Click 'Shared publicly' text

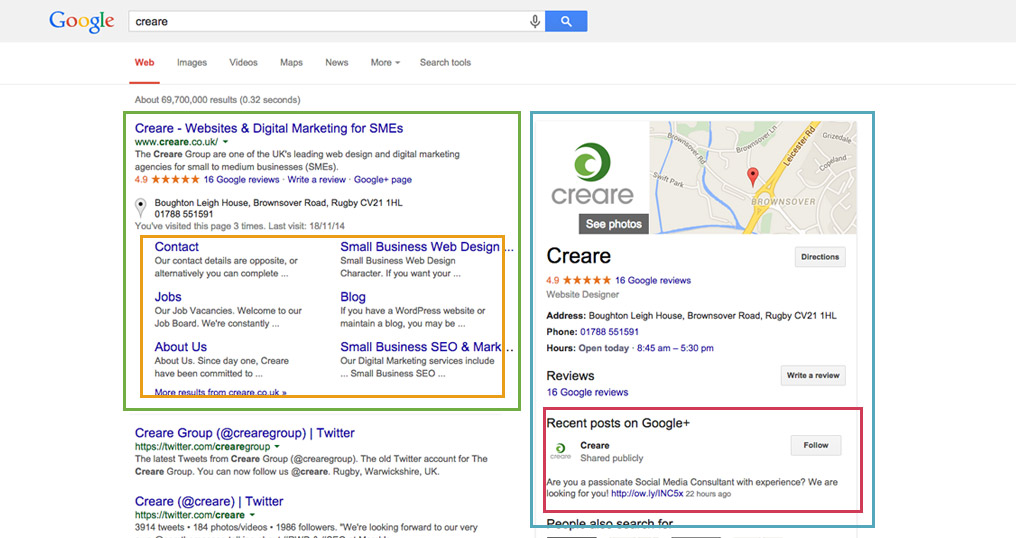[x=612, y=458]
